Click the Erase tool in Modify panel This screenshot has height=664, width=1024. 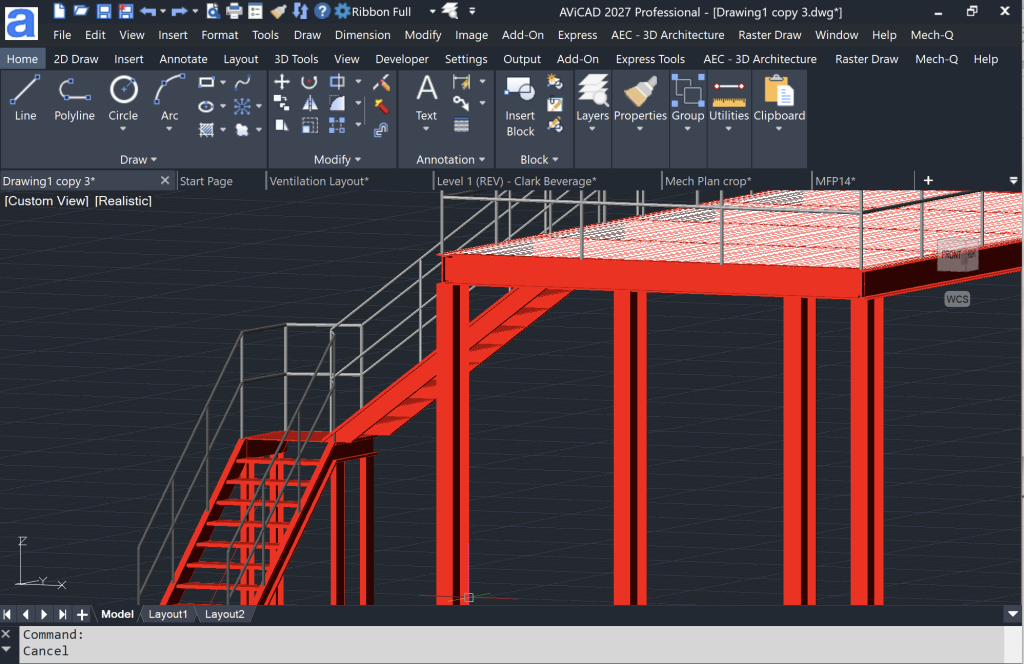(x=381, y=82)
